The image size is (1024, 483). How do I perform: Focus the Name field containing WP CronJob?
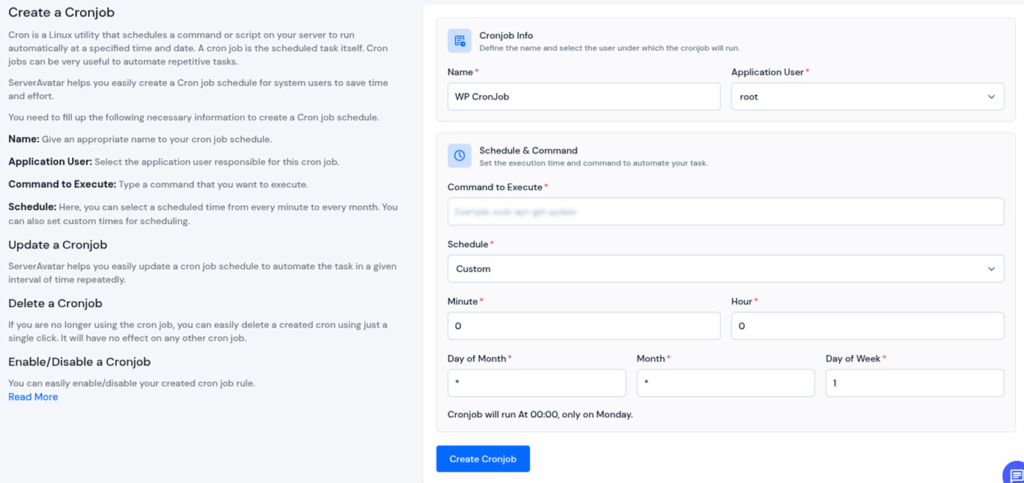[x=584, y=96]
